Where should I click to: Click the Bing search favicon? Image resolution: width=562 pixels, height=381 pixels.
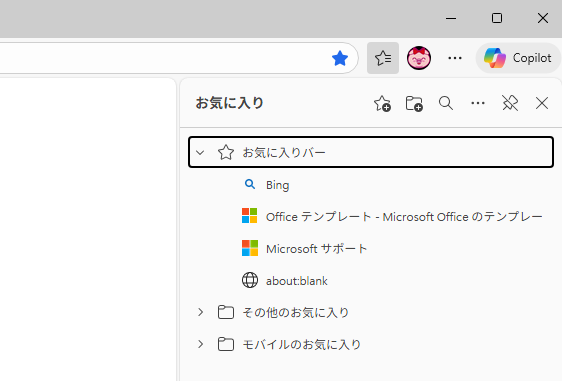coord(250,184)
